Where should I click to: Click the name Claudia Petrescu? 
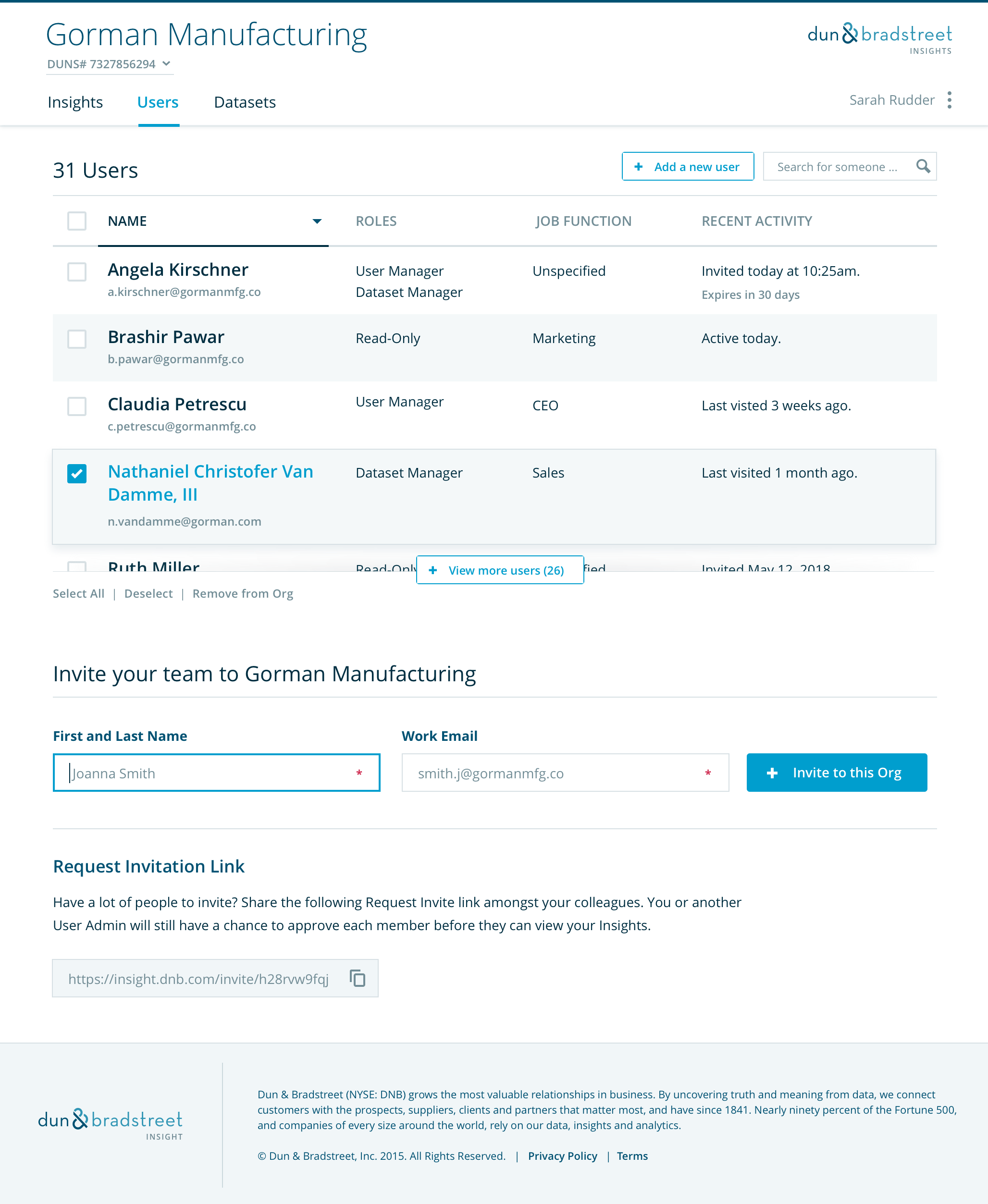click(177, 404)
